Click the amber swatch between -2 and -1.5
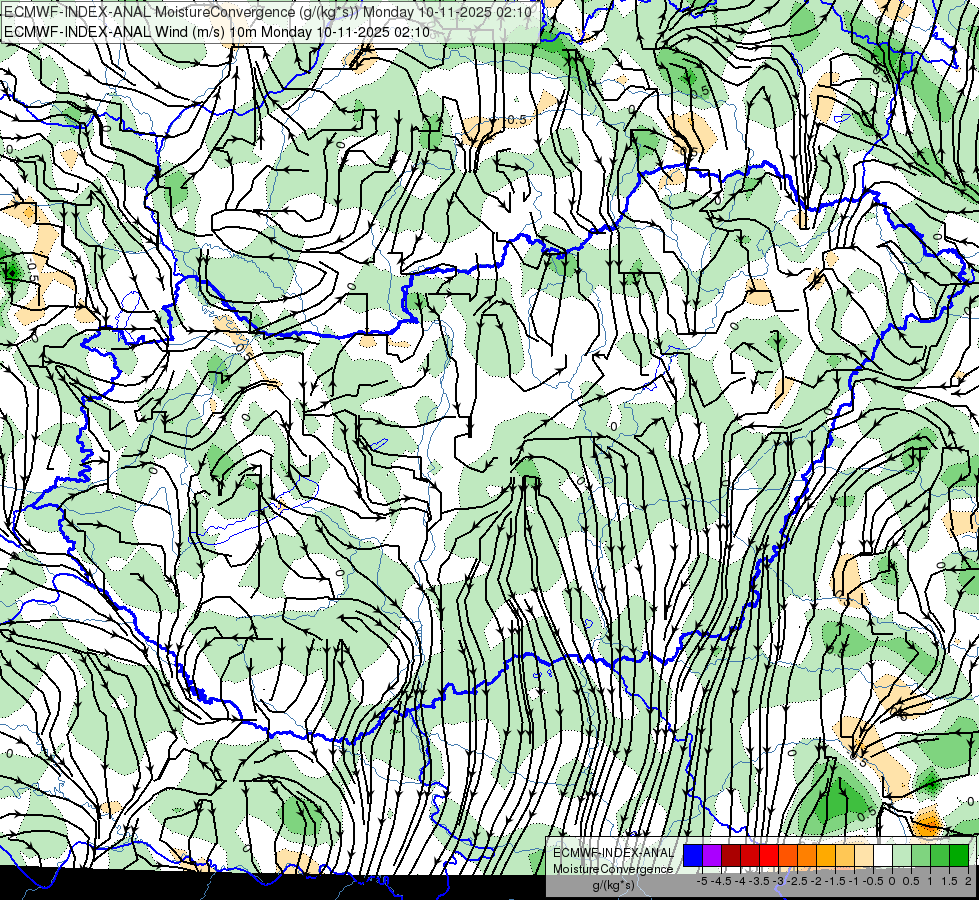The image size is (979, 900). coord(826,855)
